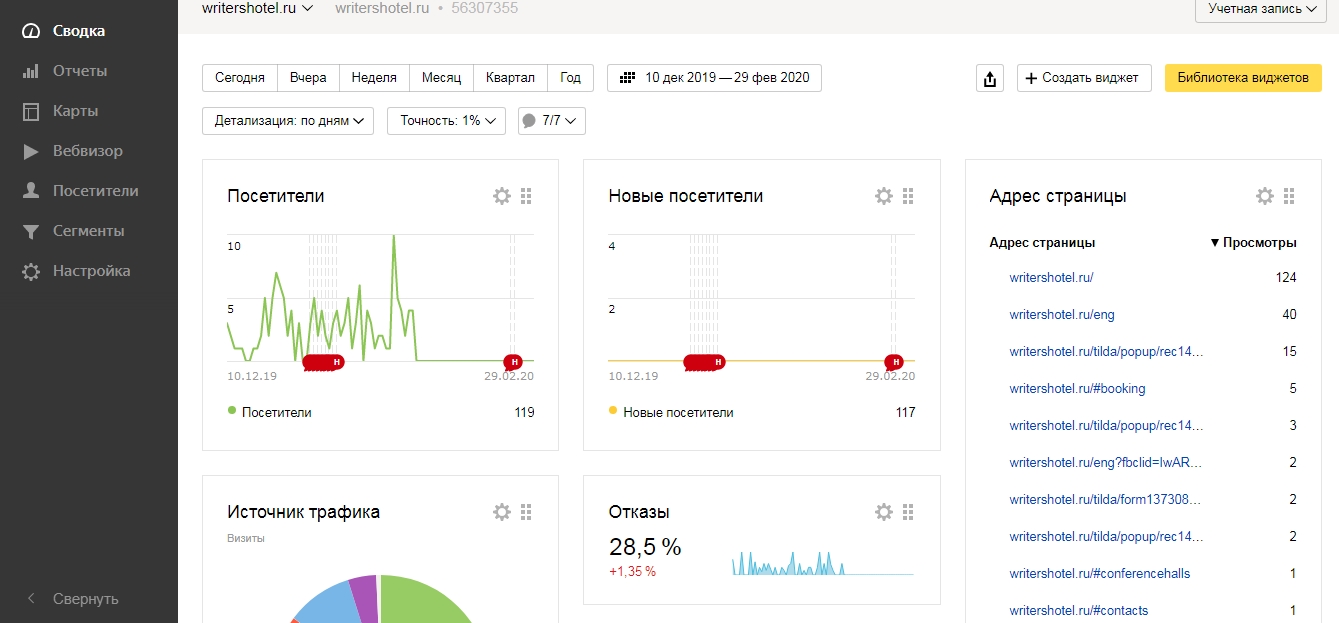The width and height of the screenshot is (1339, 623).
Task: Expand the 7/7 annotations dropdown
Action: [552, 121]
